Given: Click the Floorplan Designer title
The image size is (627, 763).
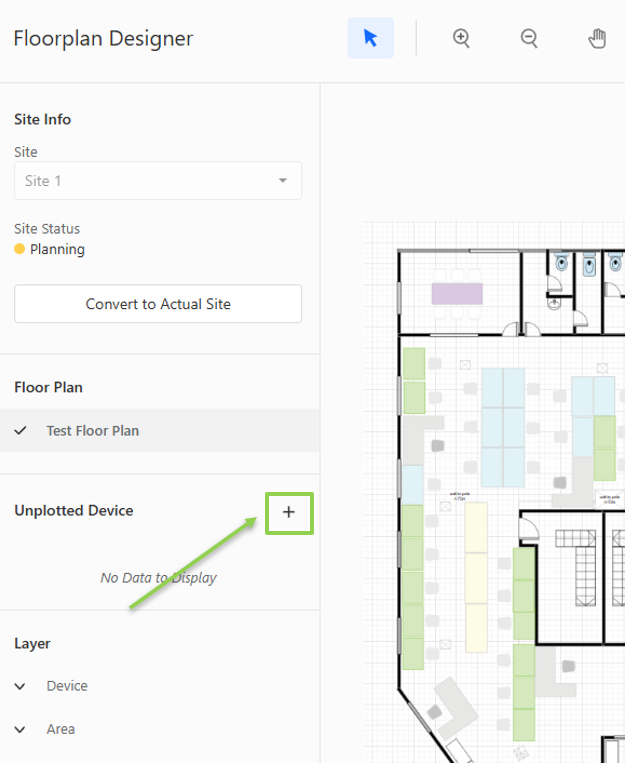Looking at the screenshot, I should point(103,39).
